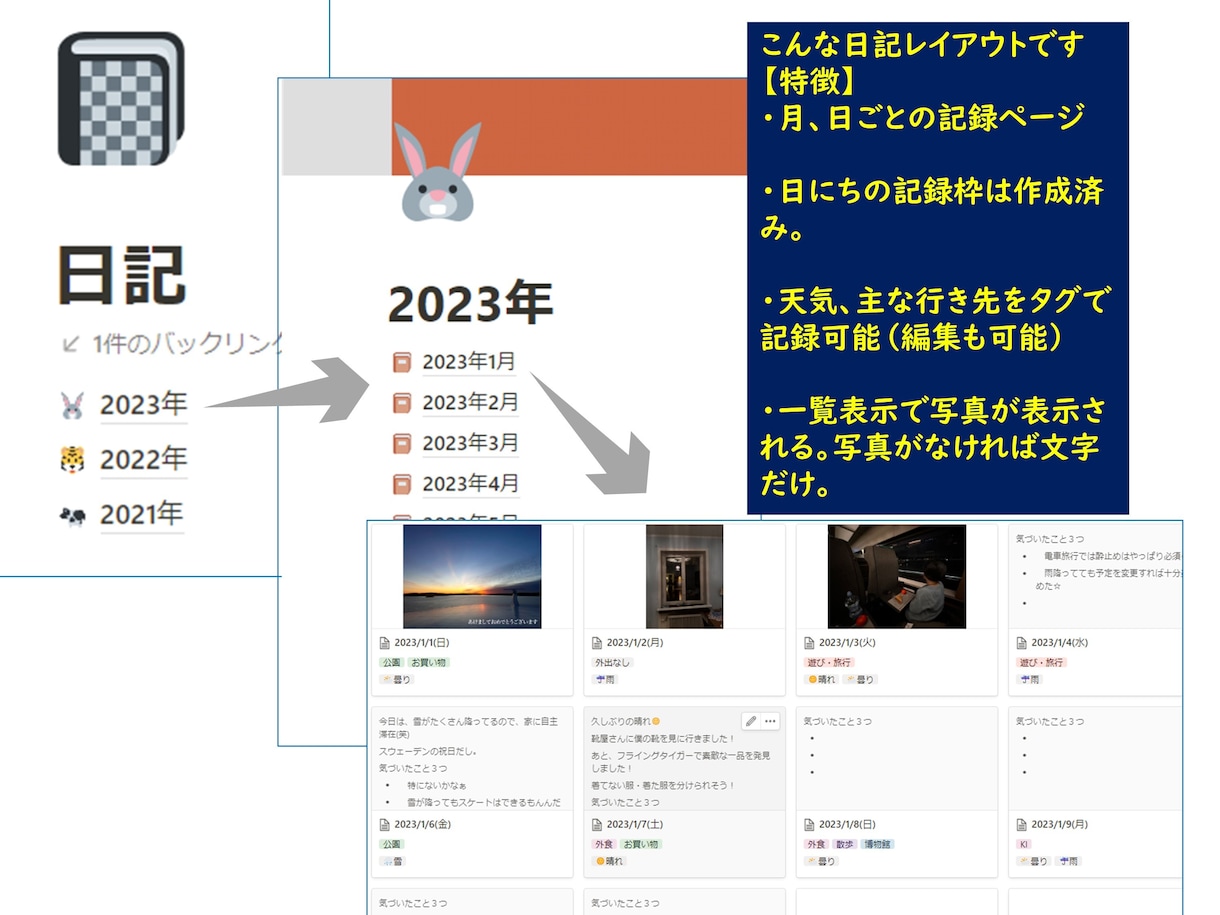Click the checkered notebook page icon above 日記
This screenshot has width=1220, height=915.
tap(121, 99)
